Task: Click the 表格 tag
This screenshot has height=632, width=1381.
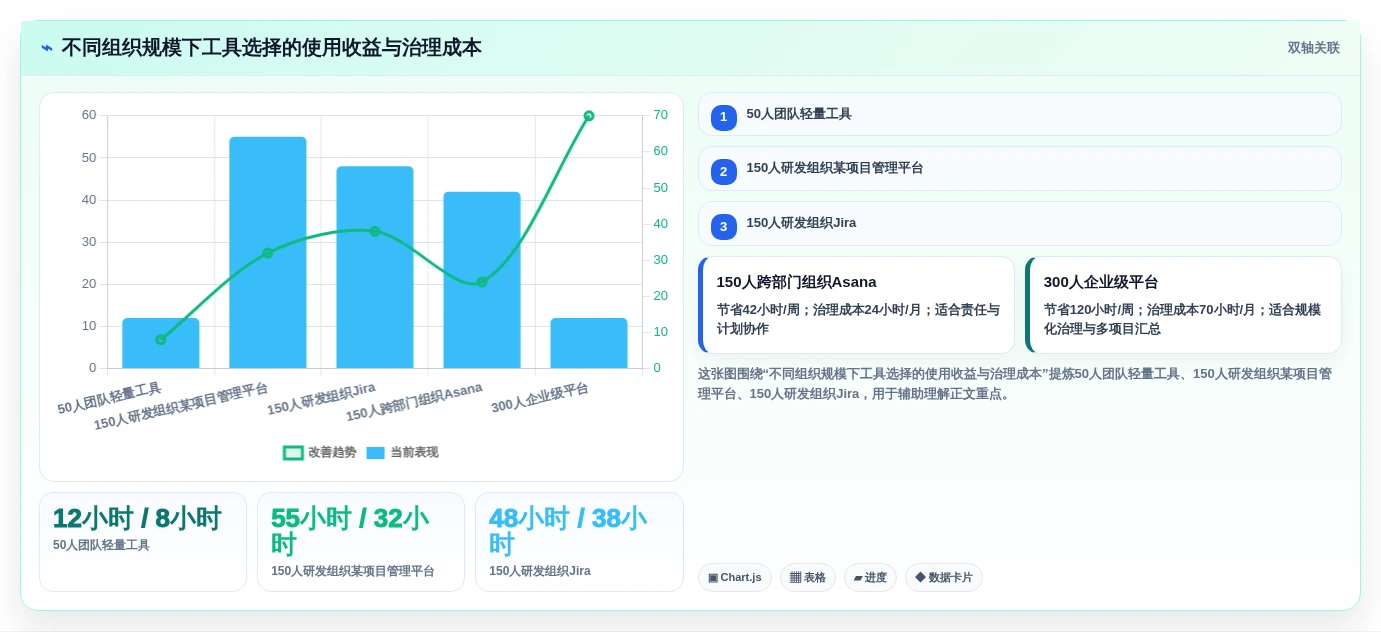Action: tap(808, 577)
